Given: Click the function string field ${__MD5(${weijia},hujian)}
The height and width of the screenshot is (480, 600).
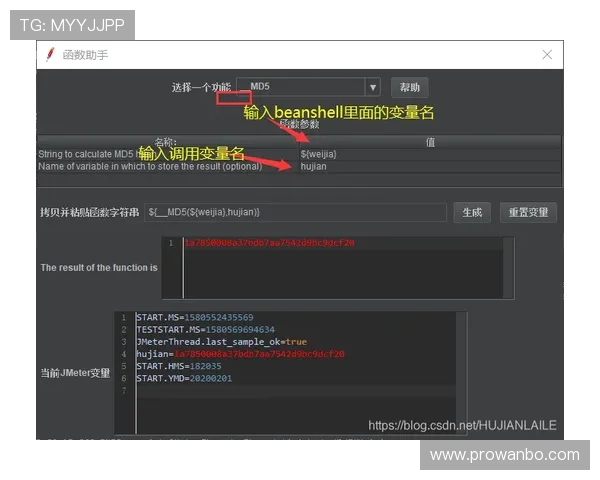Looking at the screenshot, I should pyautogui.click(x=295, y=212).
